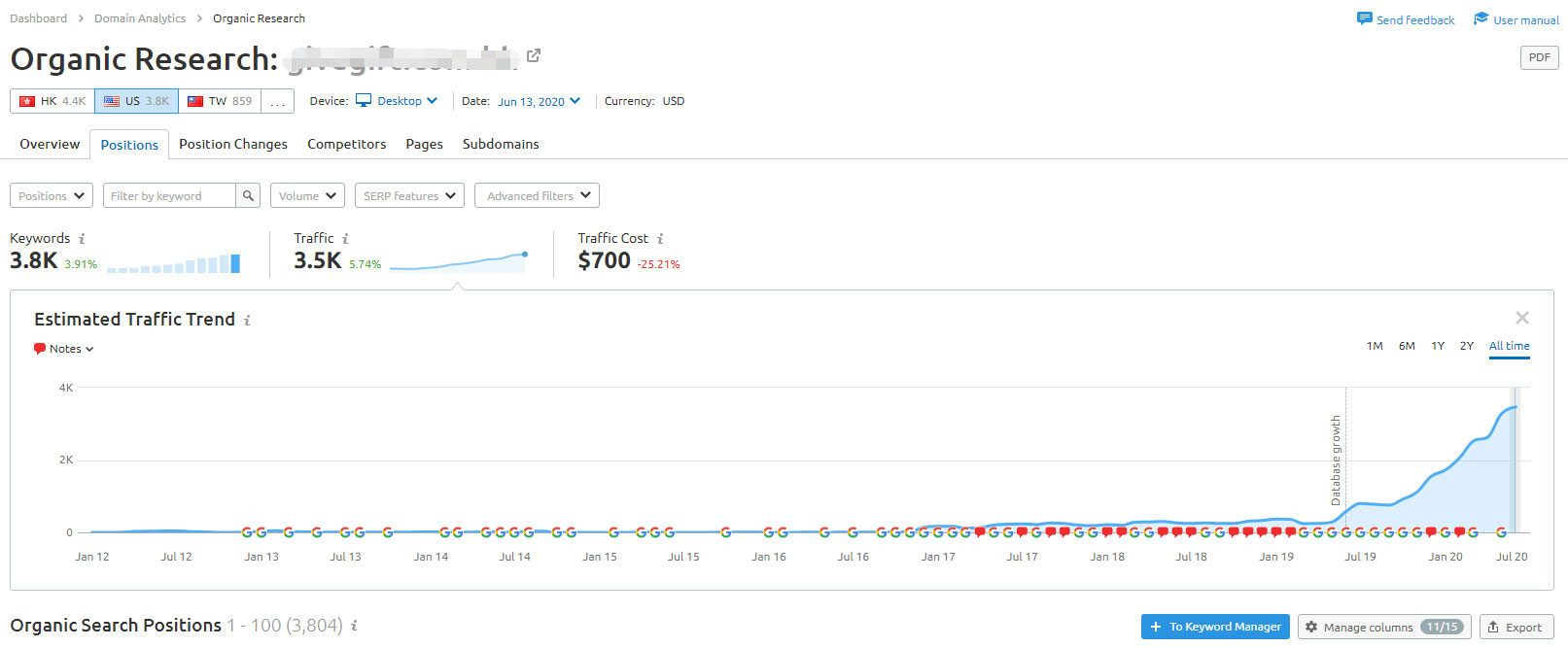Click the Manage columns button label

click(1368, 628)
